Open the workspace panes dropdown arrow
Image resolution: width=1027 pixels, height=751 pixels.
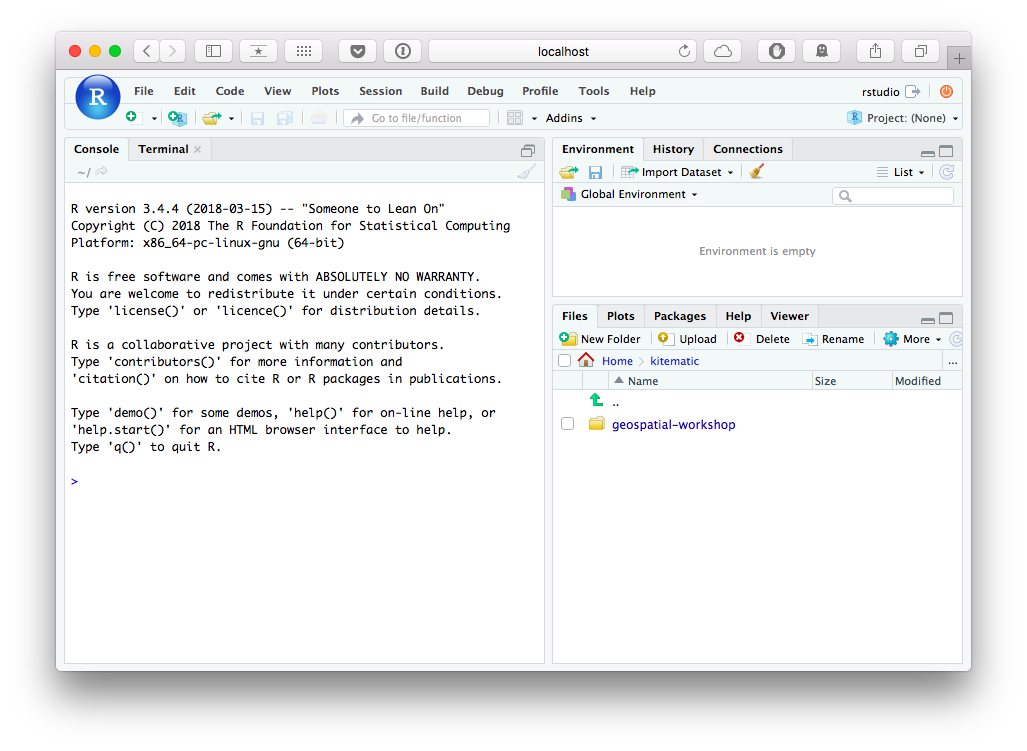click(534, 119)
